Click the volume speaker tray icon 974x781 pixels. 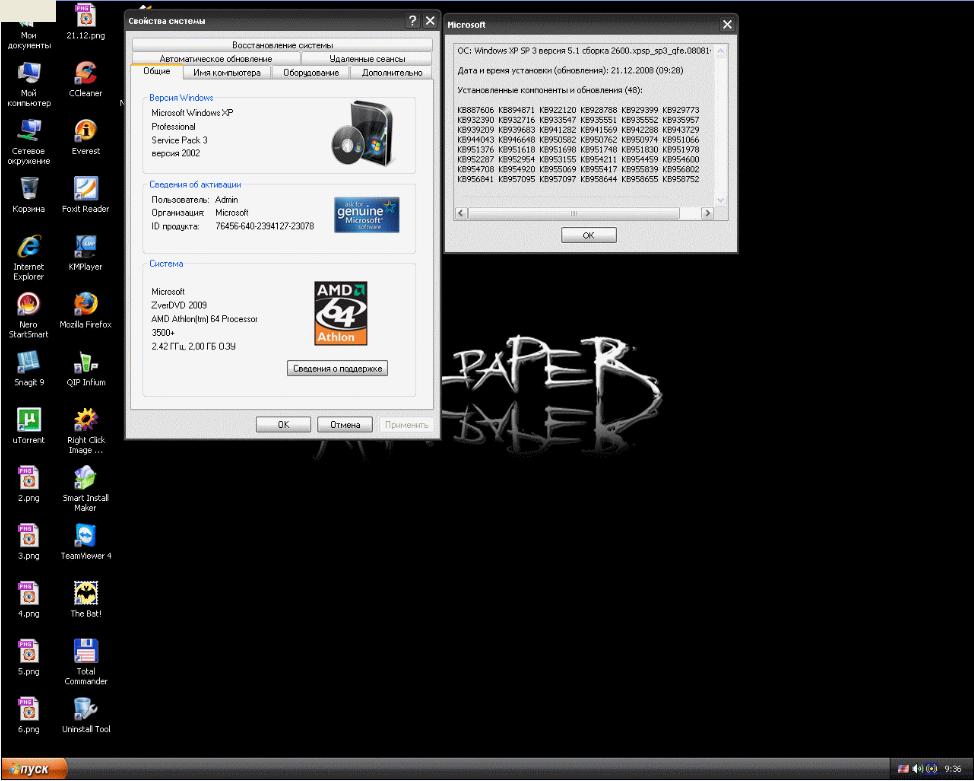coord(917,769)
